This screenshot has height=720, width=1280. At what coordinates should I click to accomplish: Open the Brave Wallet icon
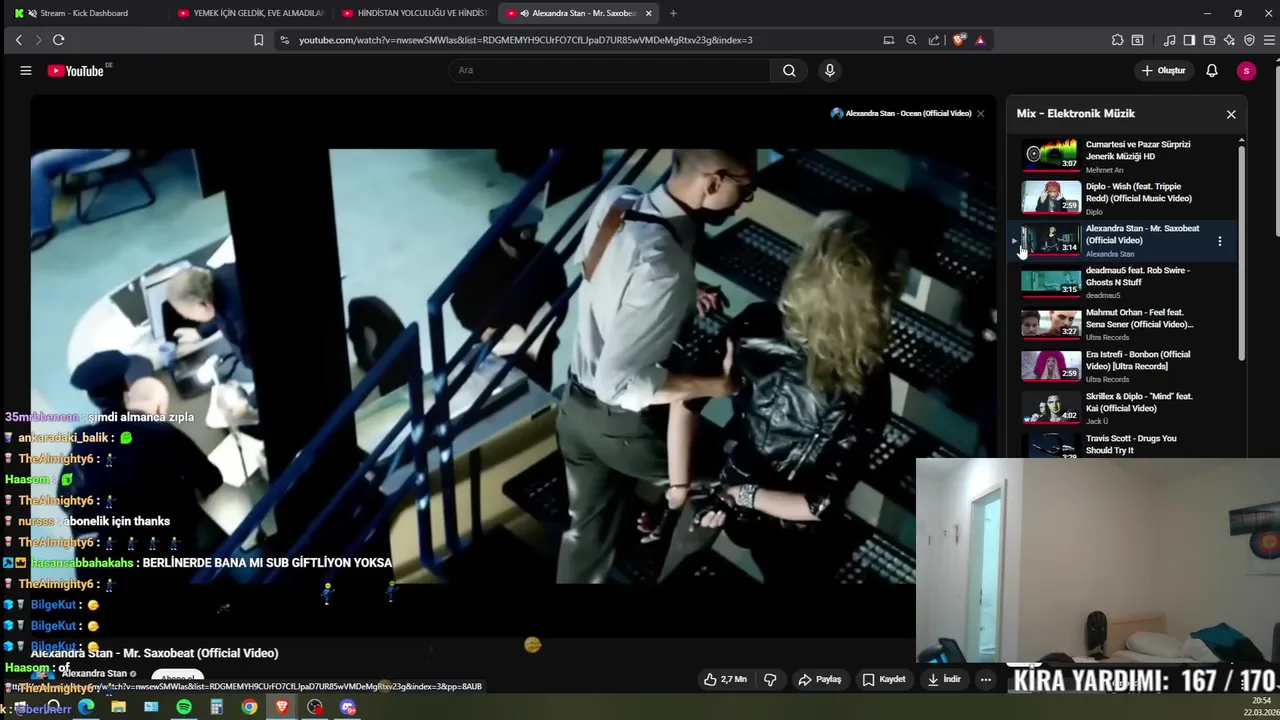coord(1209,40)
